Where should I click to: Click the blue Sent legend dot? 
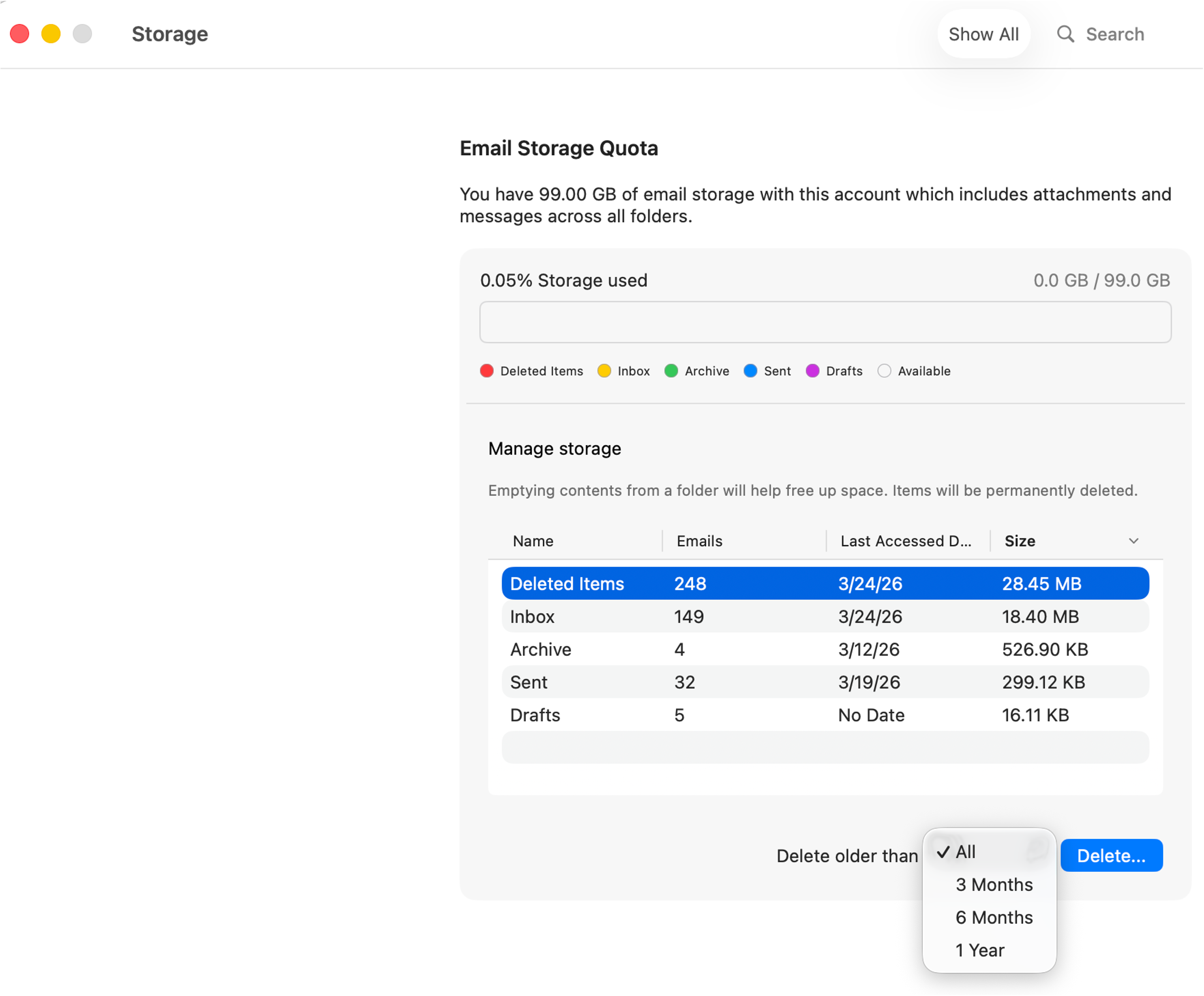pos(750,371)
